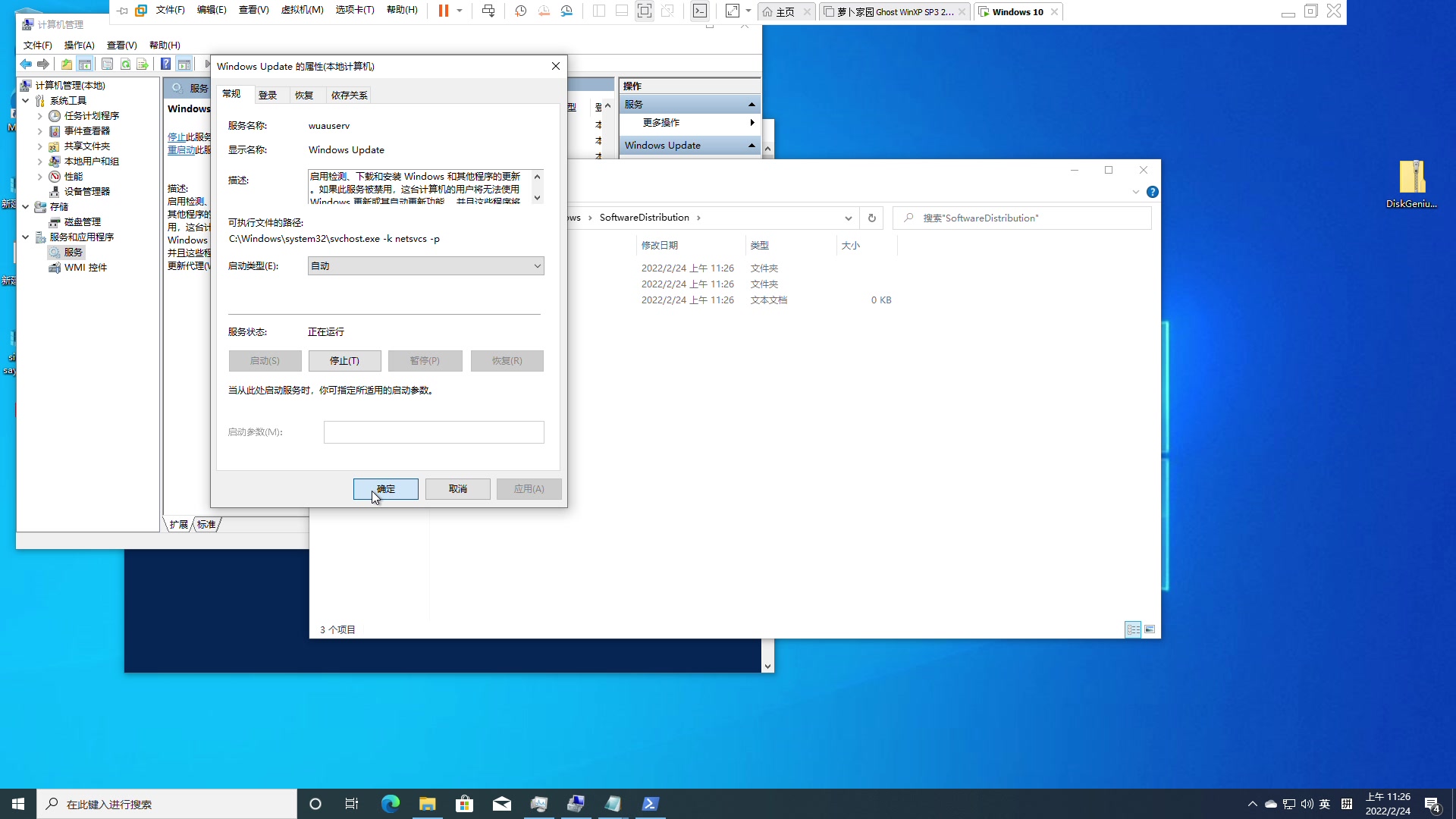Image resolution: width=1456 pixels, height=819 pixels.
Task: Click description box scroll down arrow
Action: point(537,198)
